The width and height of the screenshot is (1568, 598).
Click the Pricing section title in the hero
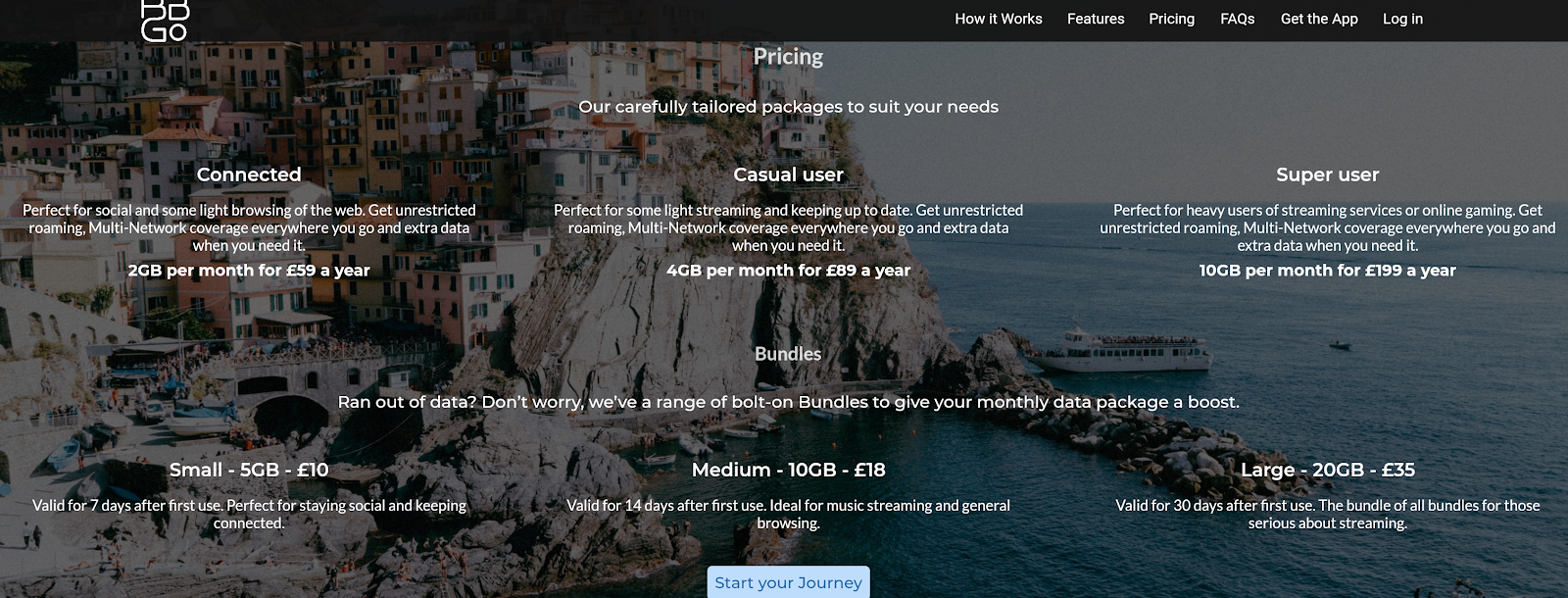point(788,57)
